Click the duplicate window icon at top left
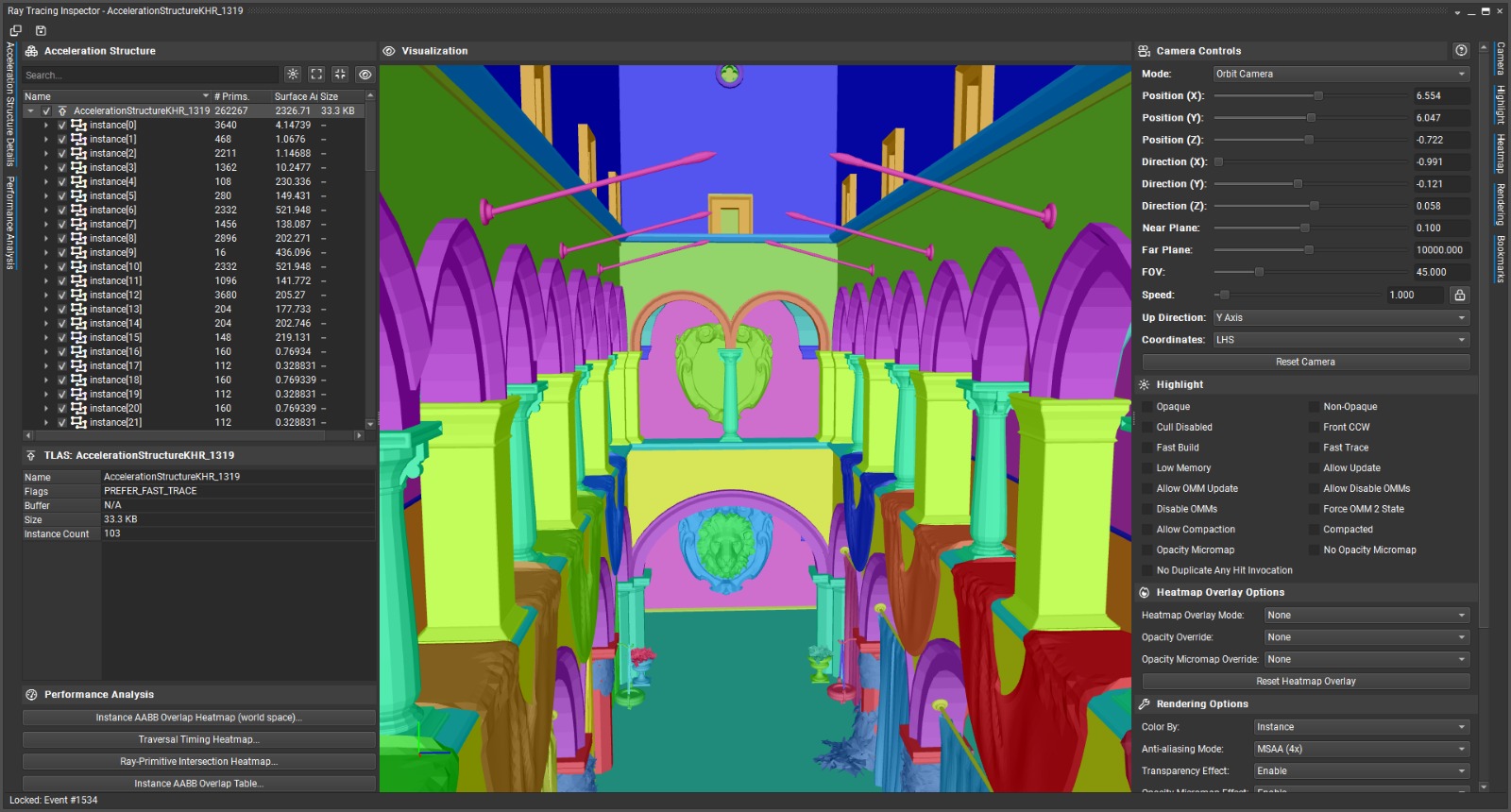The height and width of the screenshot is (812, 1511). (16, 31)
